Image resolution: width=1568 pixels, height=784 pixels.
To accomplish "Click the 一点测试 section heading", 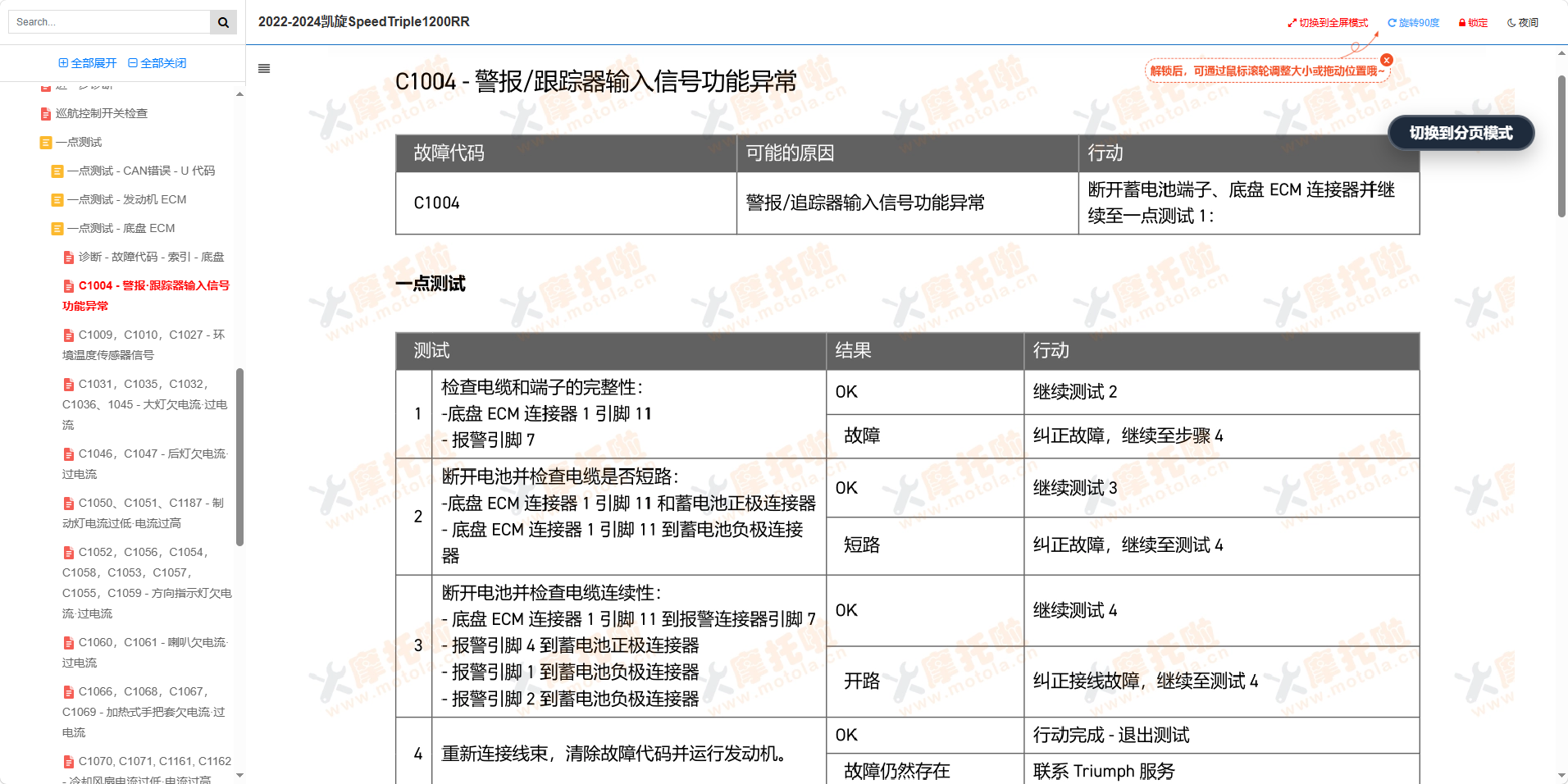I will (430, 285).
